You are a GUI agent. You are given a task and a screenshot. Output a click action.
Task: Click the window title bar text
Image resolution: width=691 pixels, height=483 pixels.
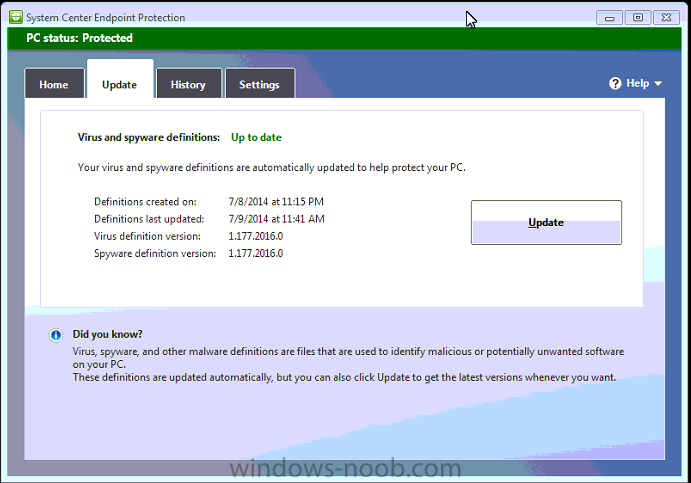105,18
